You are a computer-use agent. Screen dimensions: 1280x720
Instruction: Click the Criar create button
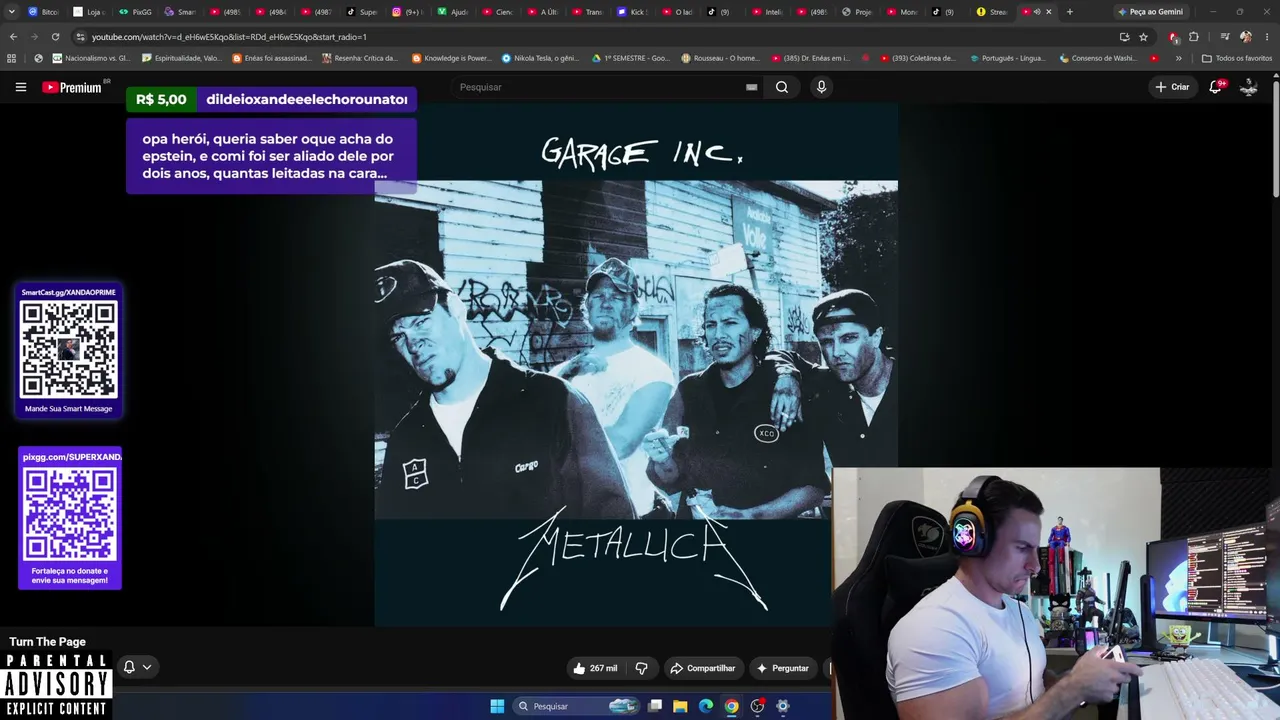click(1172, 87)
